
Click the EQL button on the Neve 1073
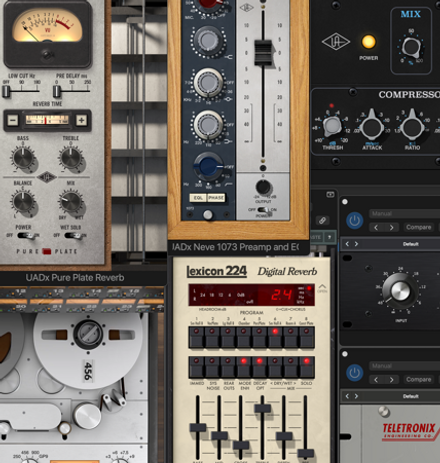[198, 198]
